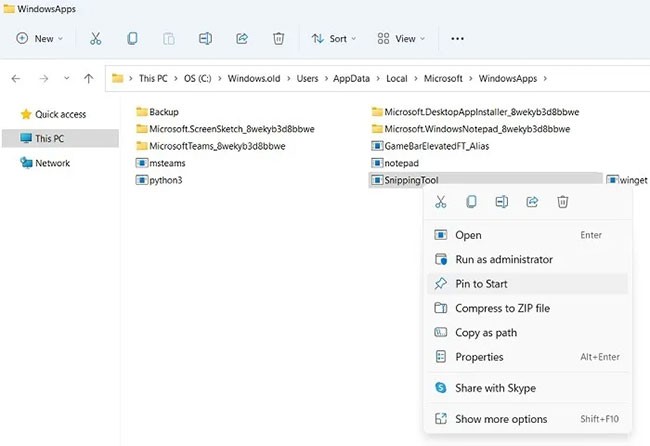Click the Delete trash icon in the top toolbar

(278, 39)
